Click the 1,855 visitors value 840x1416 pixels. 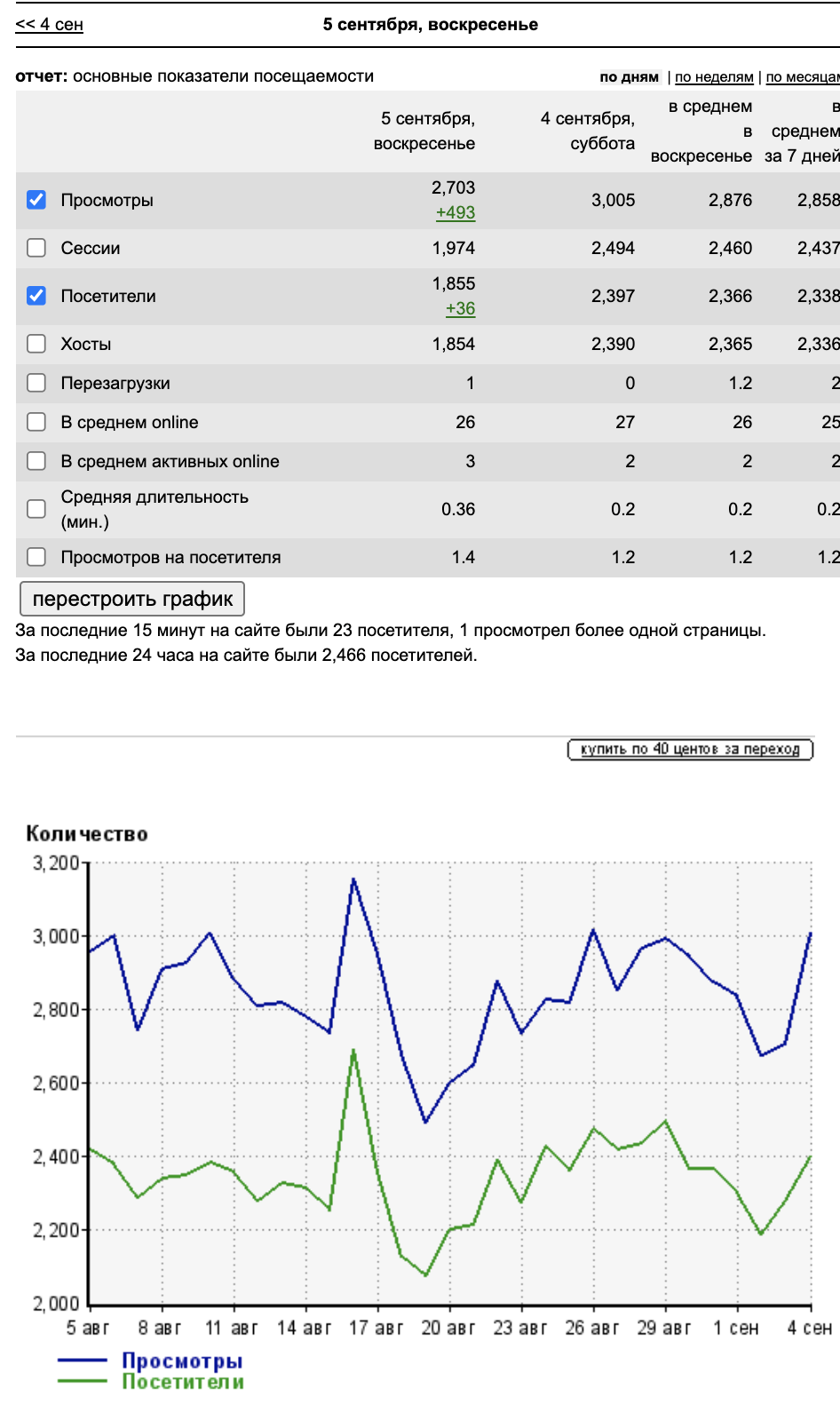coord(454,283)
